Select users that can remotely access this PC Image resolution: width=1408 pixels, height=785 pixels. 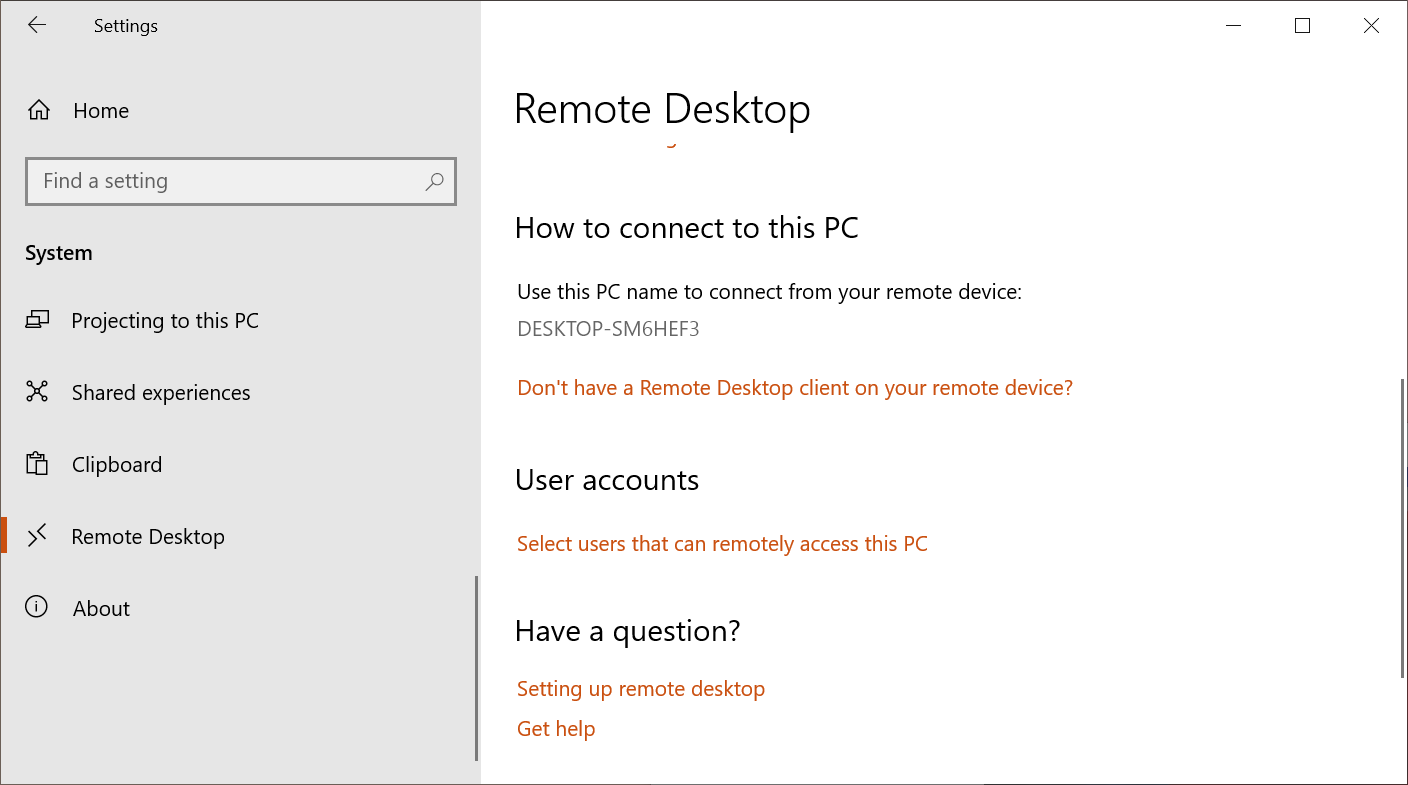(x=722, y=544)
